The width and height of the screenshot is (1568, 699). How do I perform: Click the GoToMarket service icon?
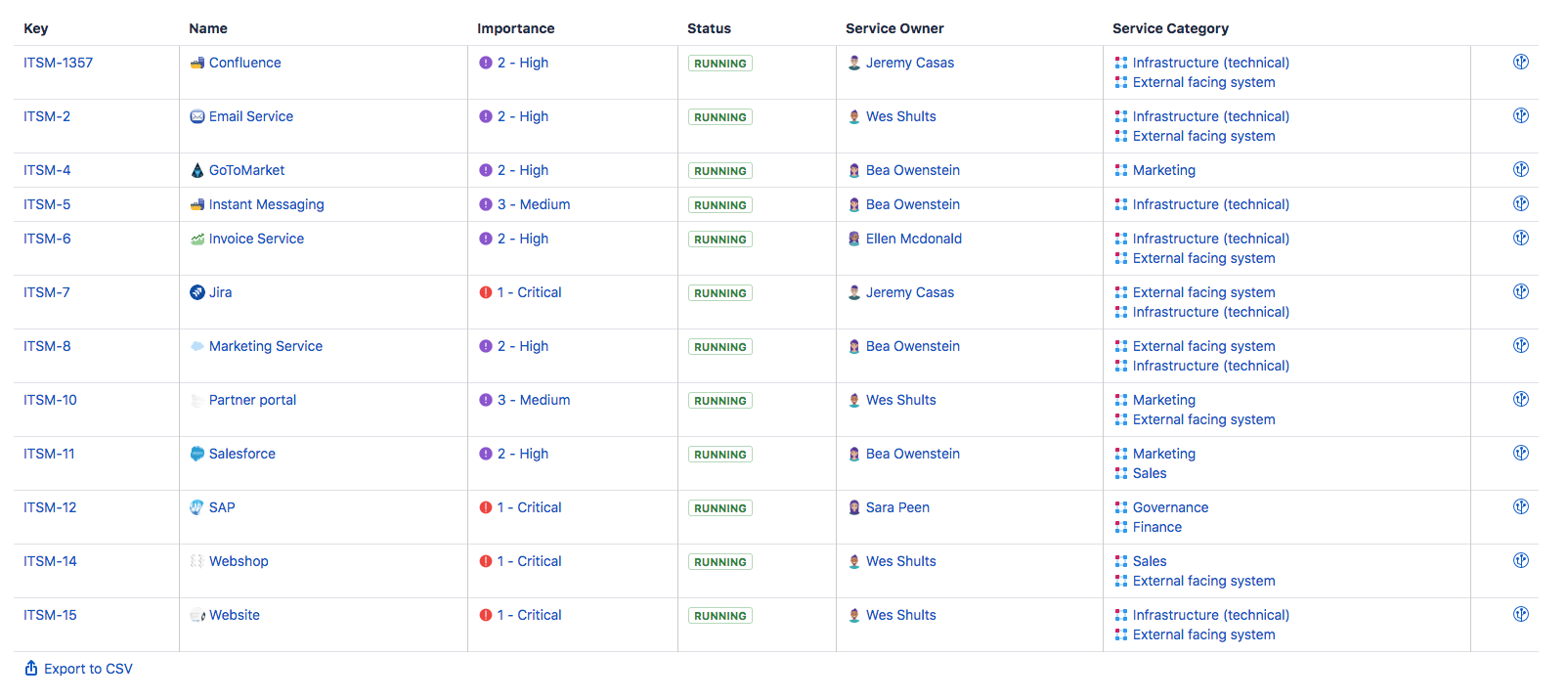click(x=197, y=170)
